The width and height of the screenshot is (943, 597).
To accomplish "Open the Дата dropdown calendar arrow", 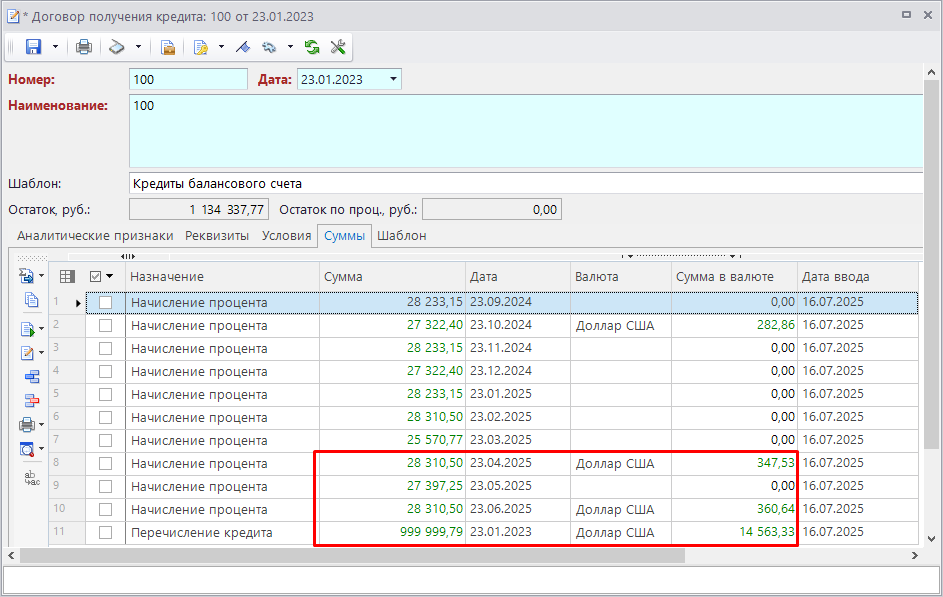I will [393, 79].
